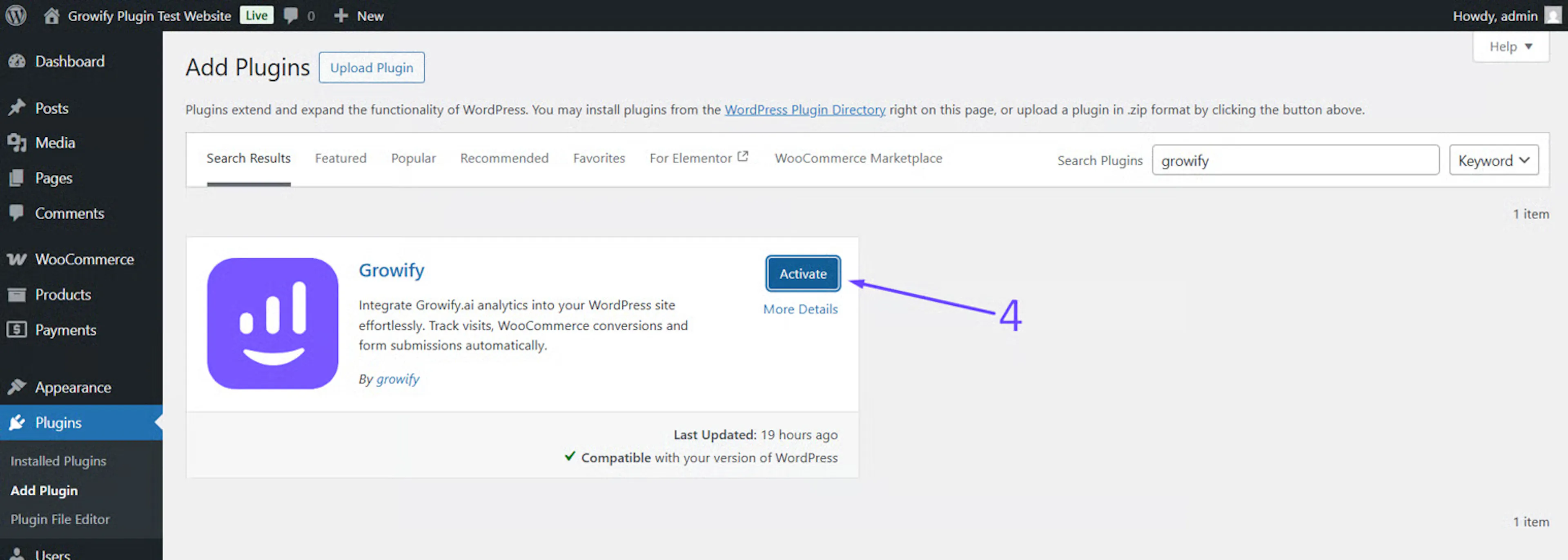1568x560 pixels.
Task: Click the Upload Plugin button
Action: coord(371,68)
